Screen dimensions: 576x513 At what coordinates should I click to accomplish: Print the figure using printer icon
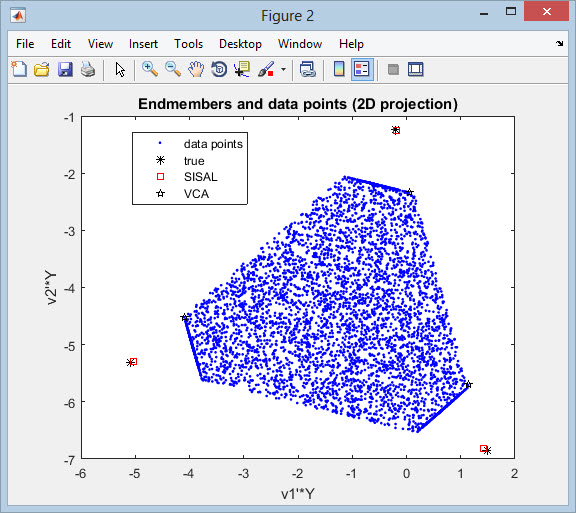click(x=88, y=69)
